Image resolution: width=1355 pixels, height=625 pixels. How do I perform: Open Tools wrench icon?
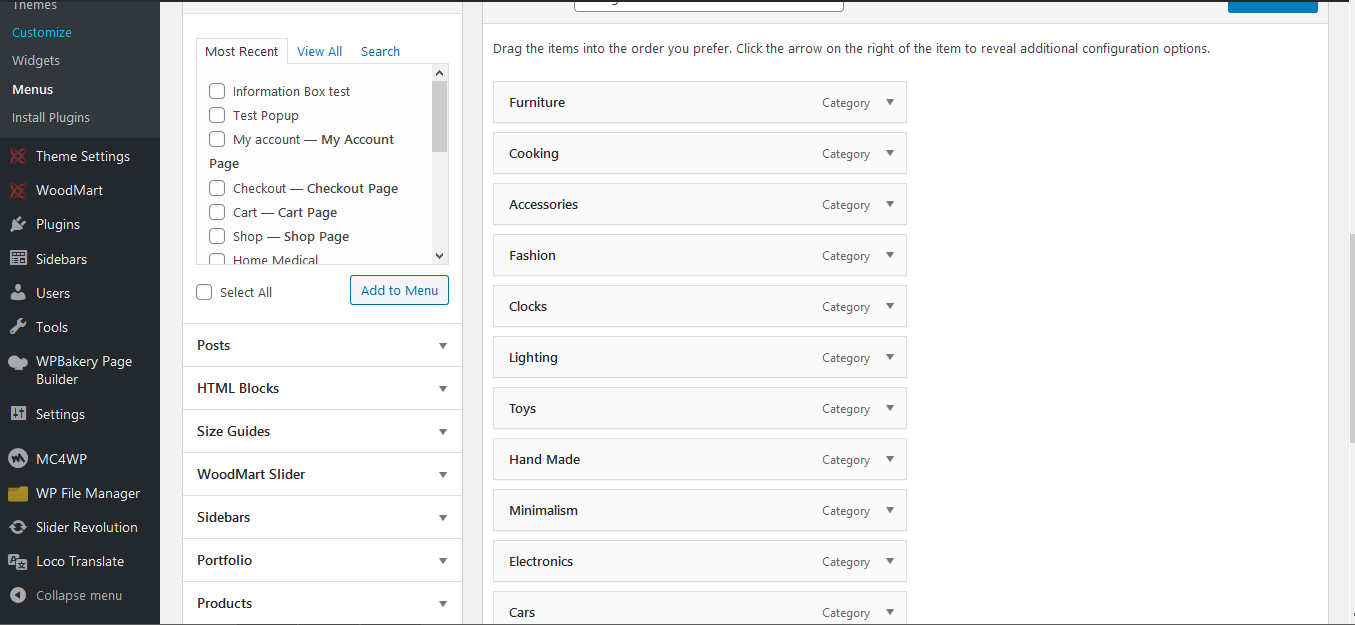point(18,327)
